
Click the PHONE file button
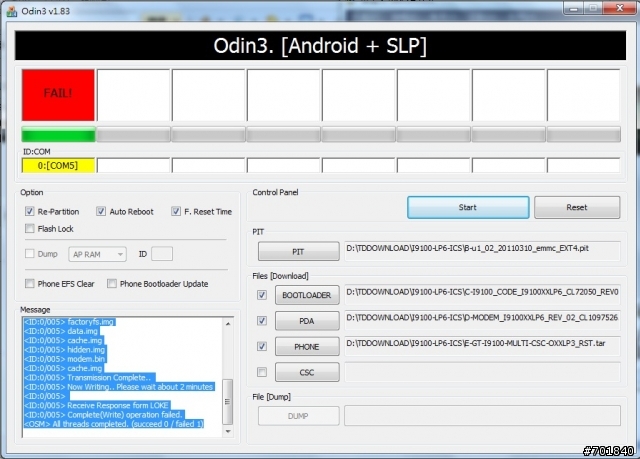pyautogui.click(x=307, y=346)
